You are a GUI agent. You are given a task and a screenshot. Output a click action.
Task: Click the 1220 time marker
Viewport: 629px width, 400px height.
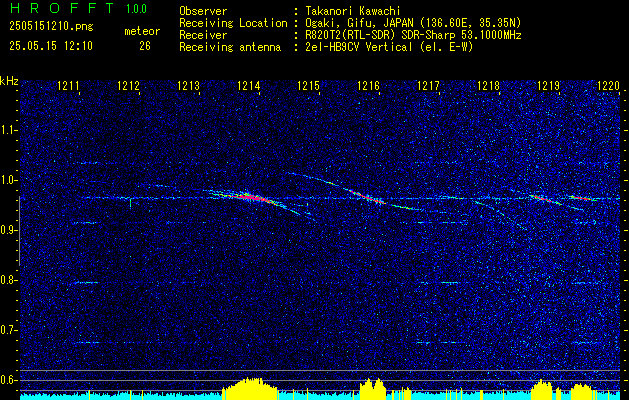point(608,85)
